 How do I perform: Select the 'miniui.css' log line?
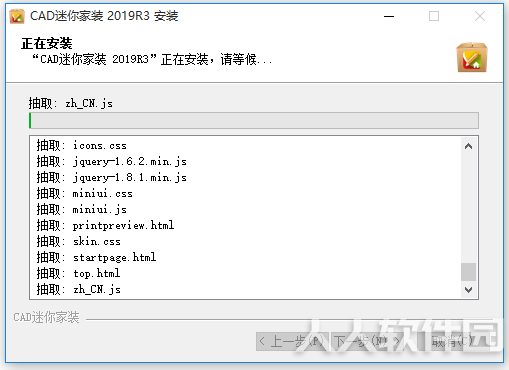tap(85, 194)
